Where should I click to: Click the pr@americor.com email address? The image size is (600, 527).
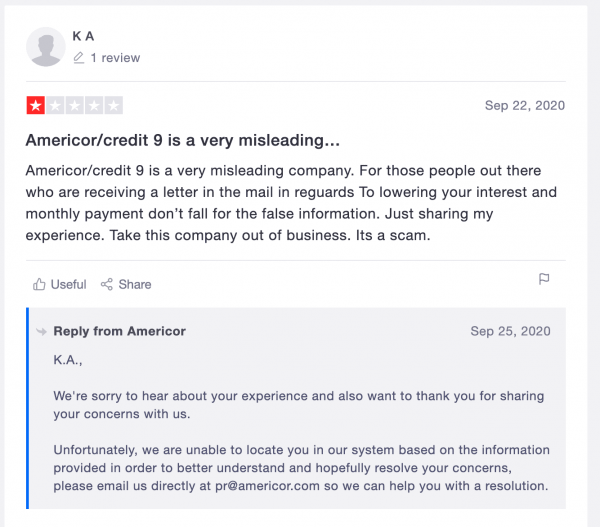(267, 486)
